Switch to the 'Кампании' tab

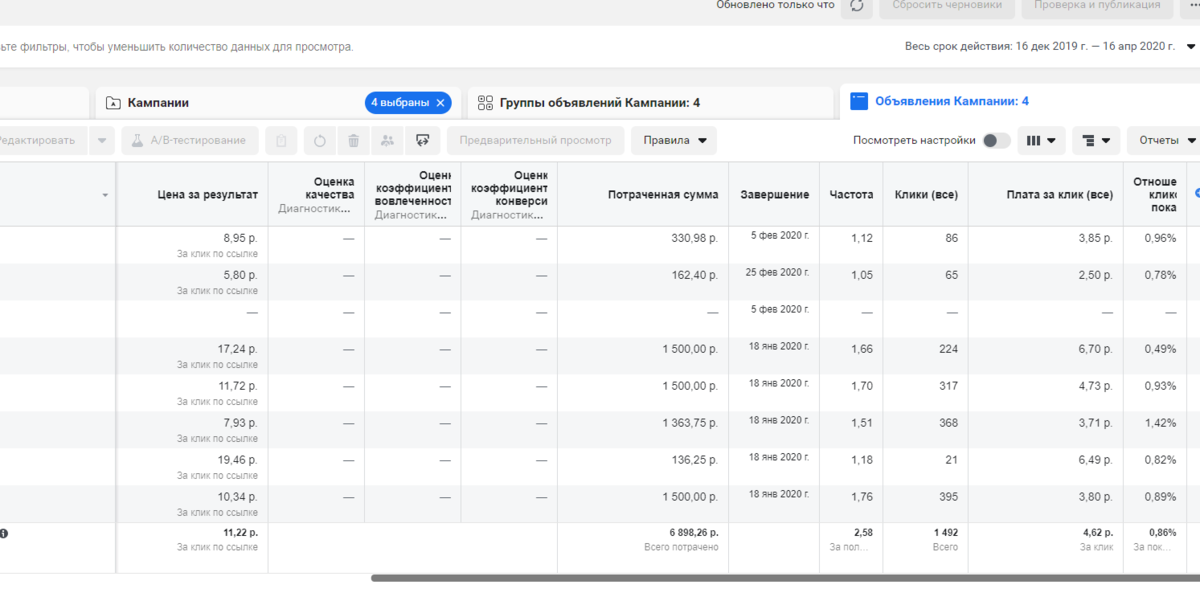(x=158, y=103)
